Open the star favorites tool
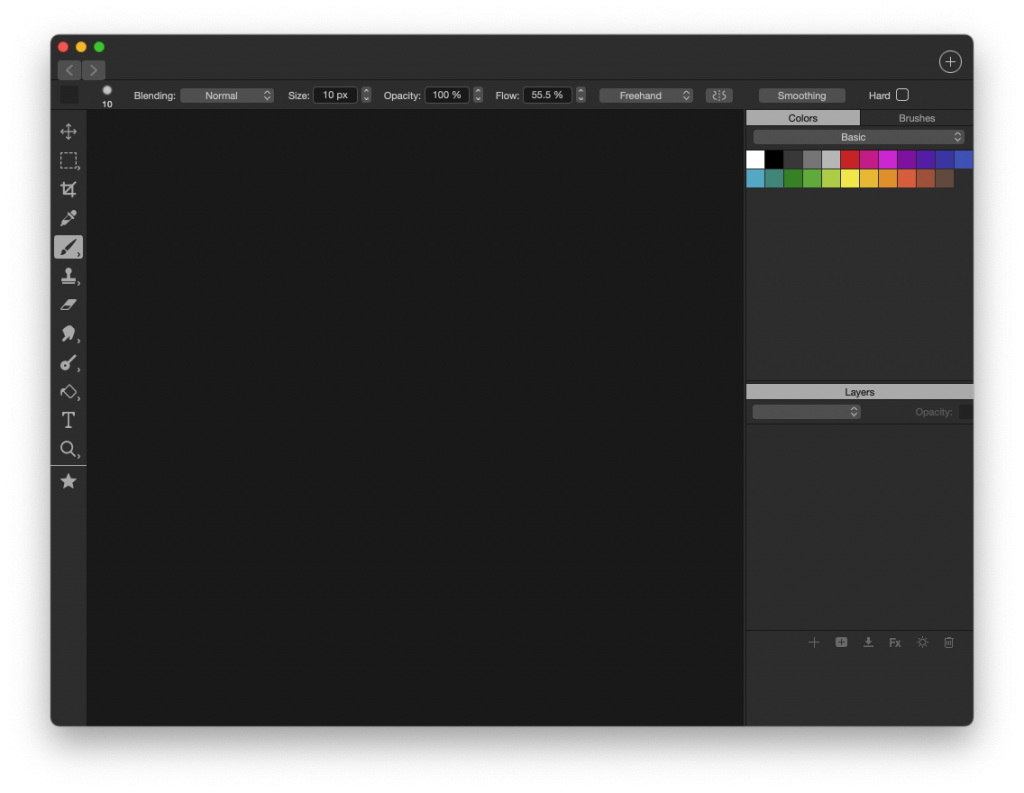The height and width of the screenshot is (793, 1024). coord(69,481)
